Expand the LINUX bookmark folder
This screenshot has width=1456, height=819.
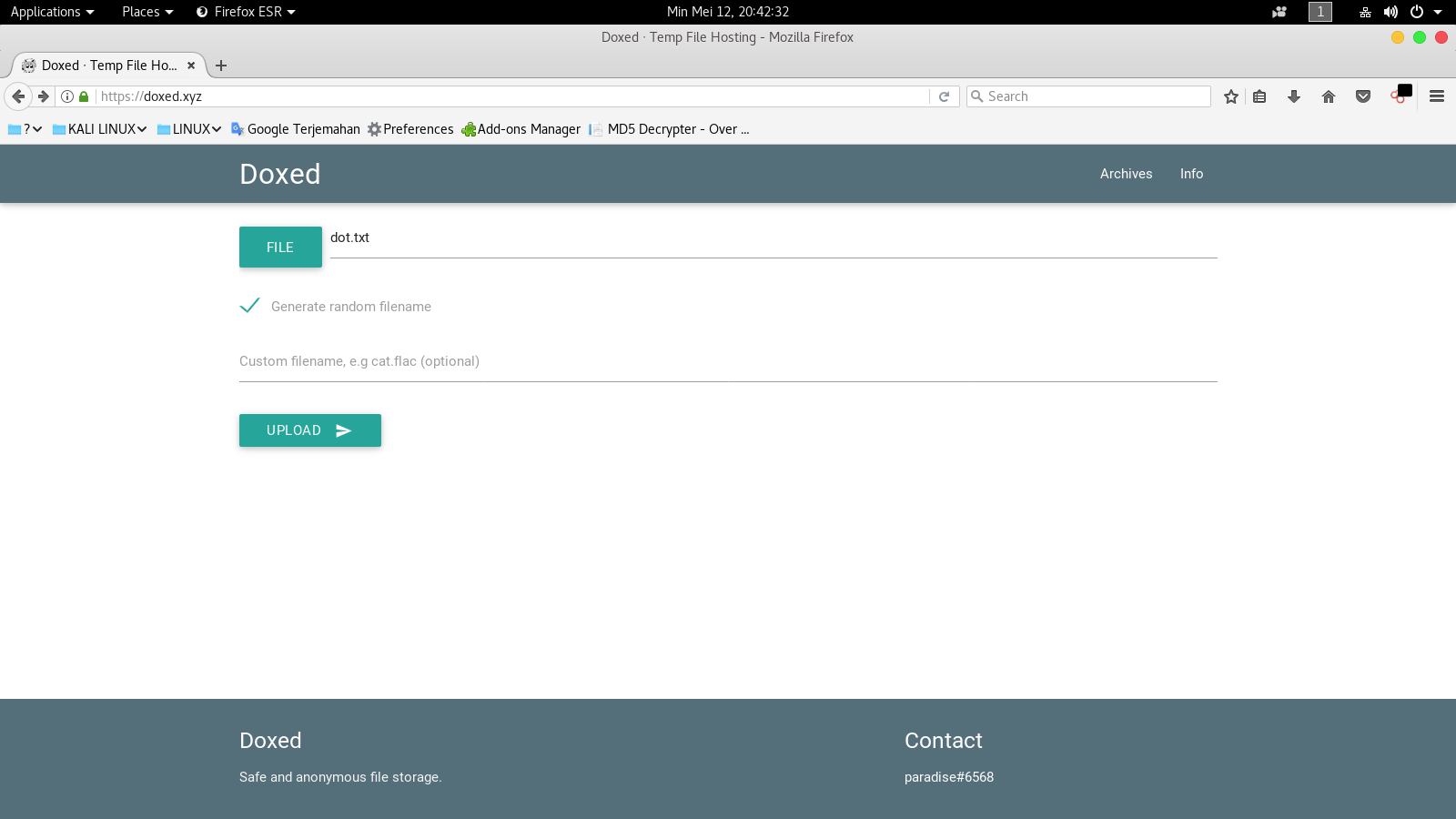point(189,129)
